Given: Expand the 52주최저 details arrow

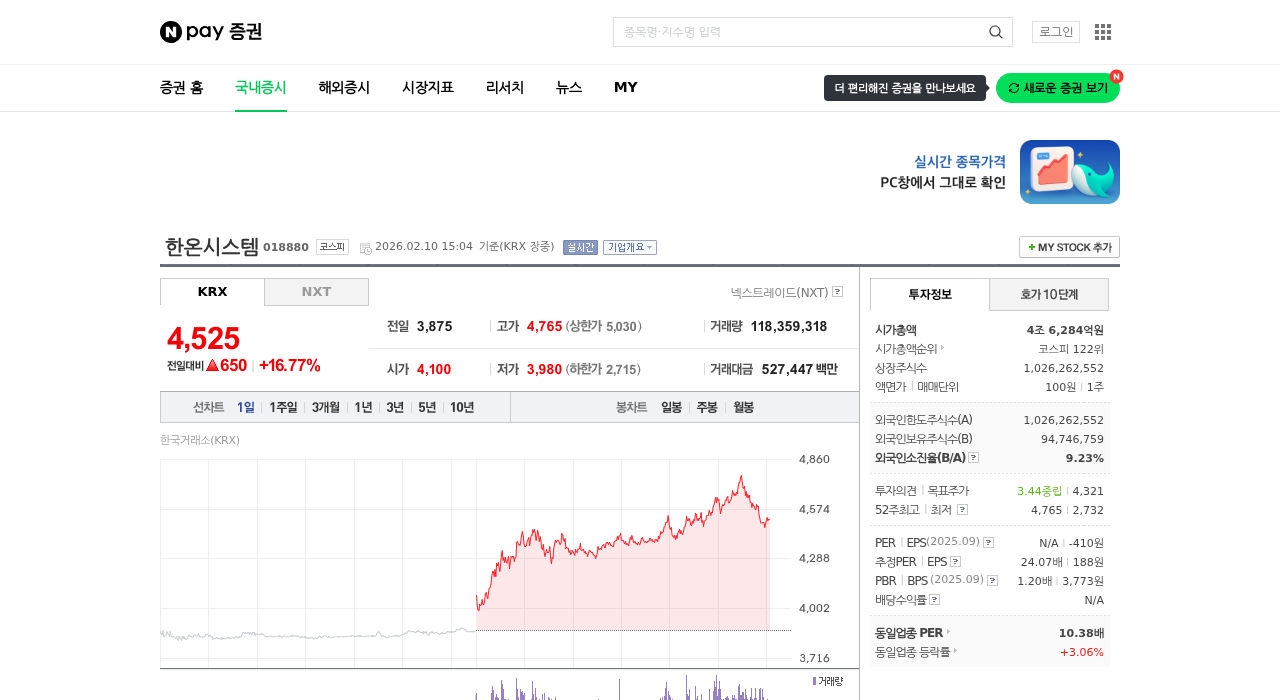Looking at the screenshot, I should [962, 509].
